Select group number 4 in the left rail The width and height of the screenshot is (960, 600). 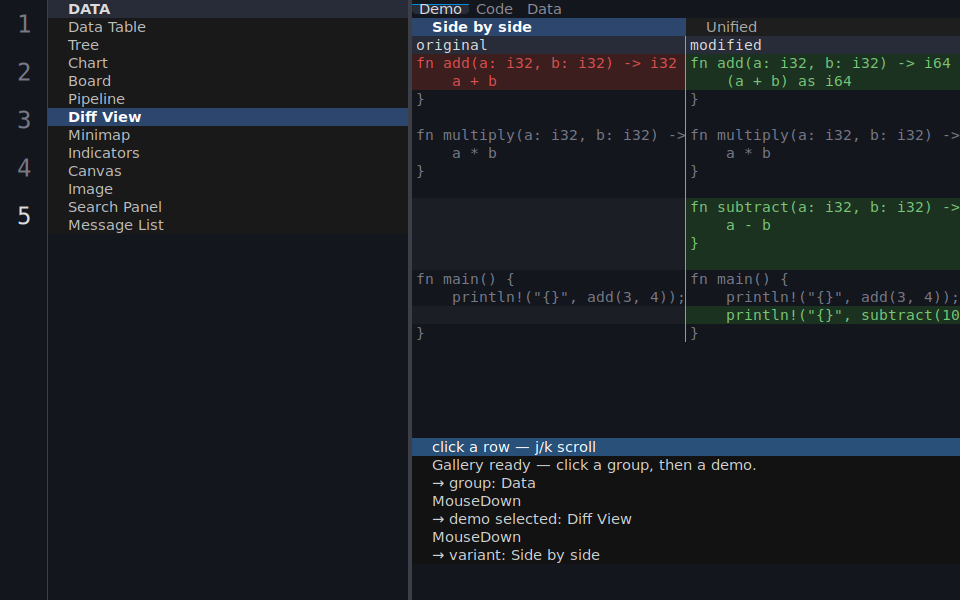click(x=24, y=168)
